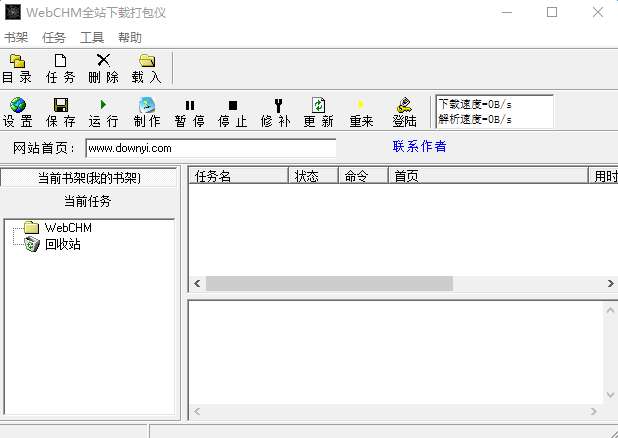Click the 网站首页 URL input field
618x438 pixels.
pos(211,148)
